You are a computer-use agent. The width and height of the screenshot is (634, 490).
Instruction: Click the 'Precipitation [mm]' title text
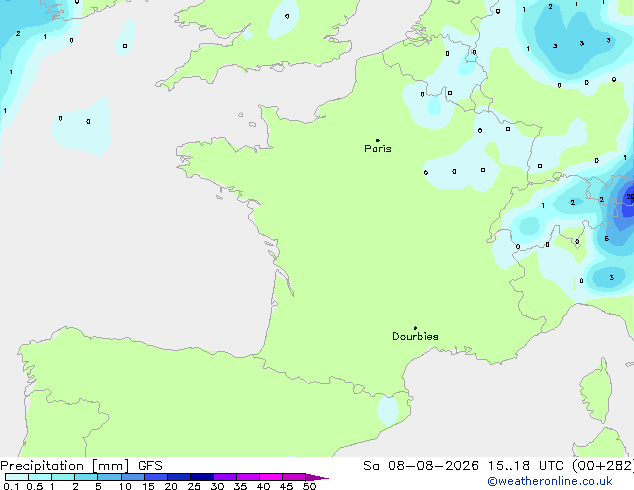tap(65, 466)
